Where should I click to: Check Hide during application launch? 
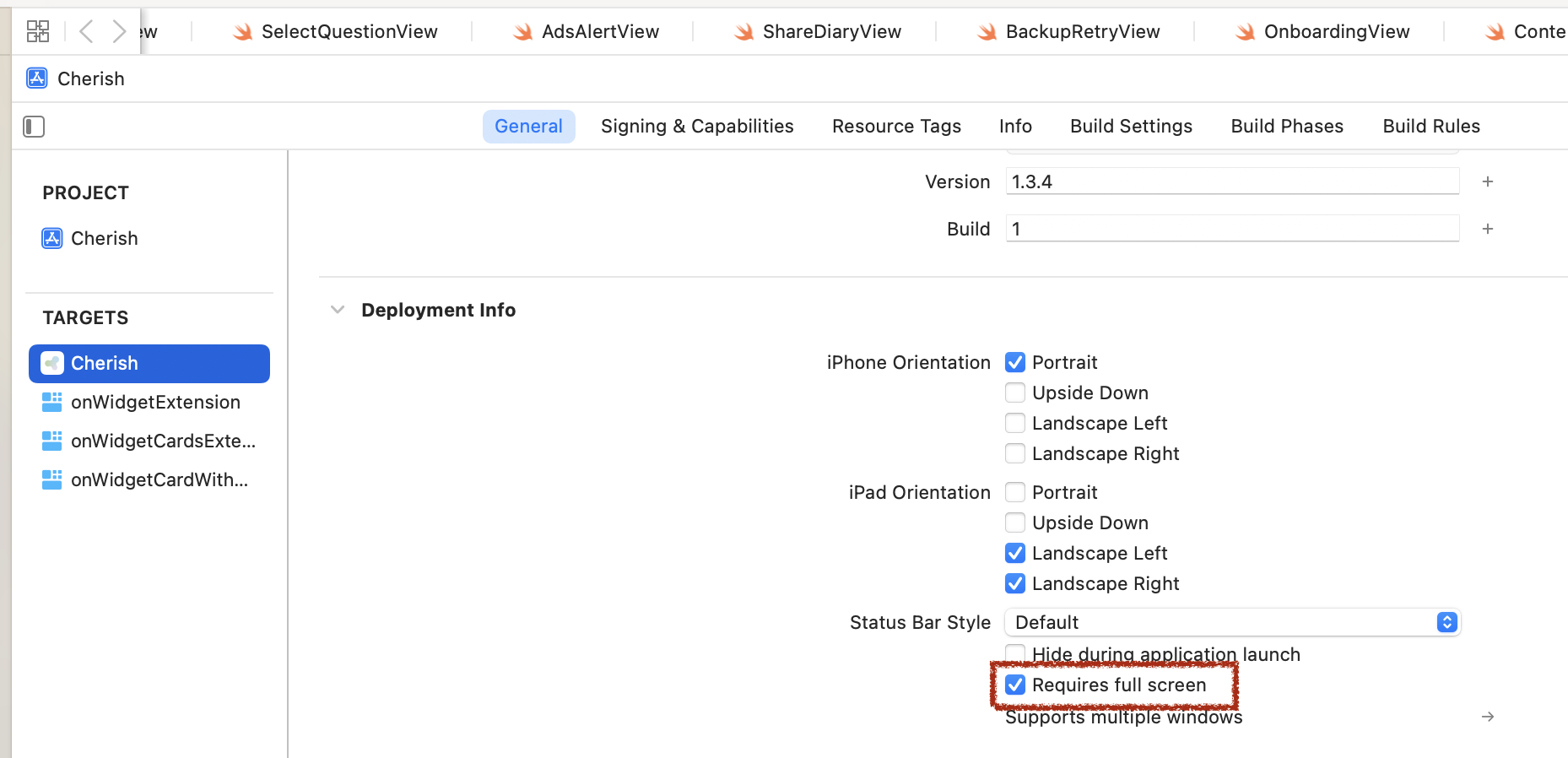pyautogui.click(x=1015, y=654)
